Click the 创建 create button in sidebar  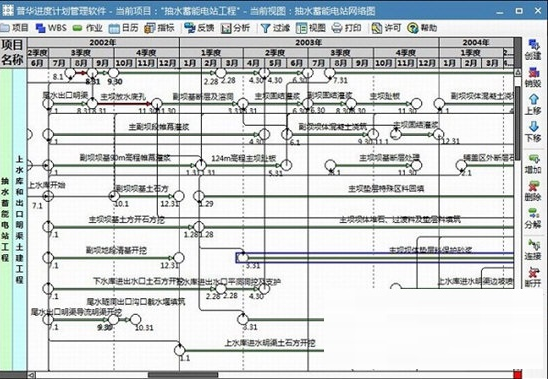pyautogui.click(x=533, y=49)
